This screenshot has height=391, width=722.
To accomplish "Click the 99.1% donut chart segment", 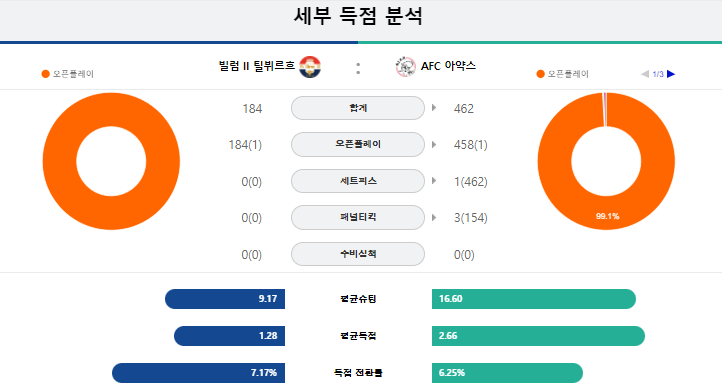I will coord(607,216).
